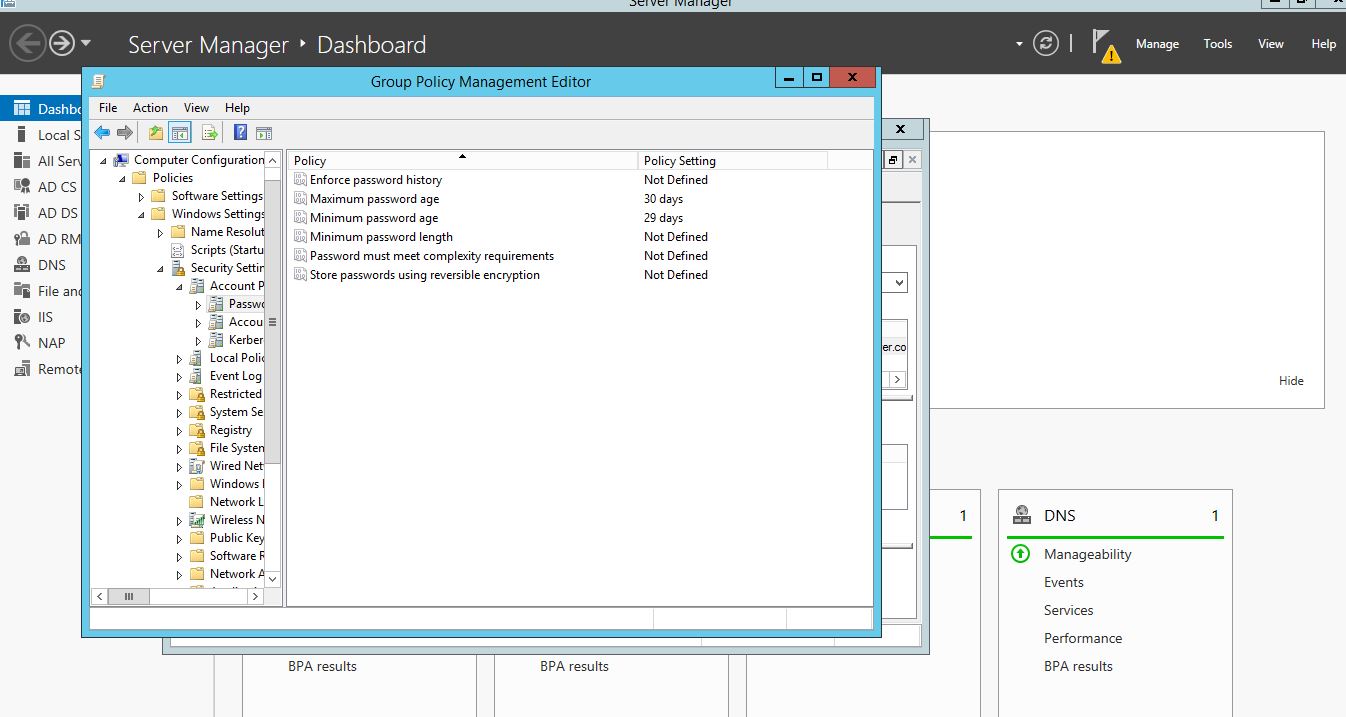Click the blue Back arrow in the editor toolbar
Image resolution: width=1346 pixels, height=717 pixels.
click(x=102, y=133)
